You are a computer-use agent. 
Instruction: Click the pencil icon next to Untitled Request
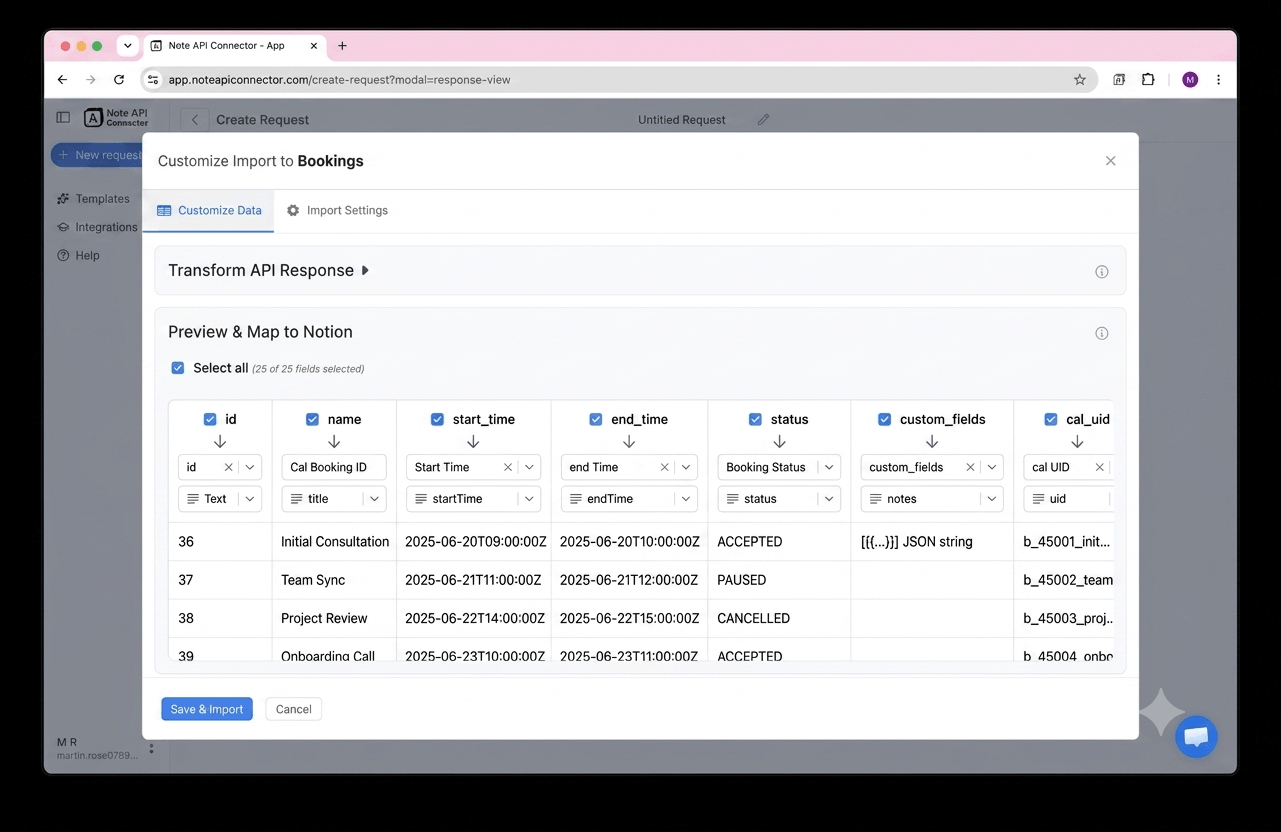click(763, 120)
